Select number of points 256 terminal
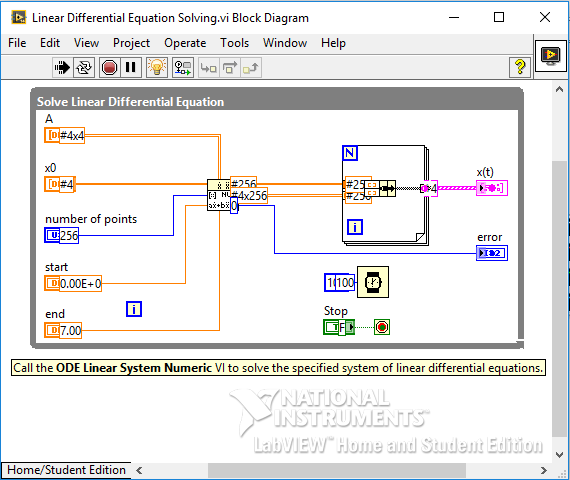The width and height of the screenshot is (570, 480). 61,235
